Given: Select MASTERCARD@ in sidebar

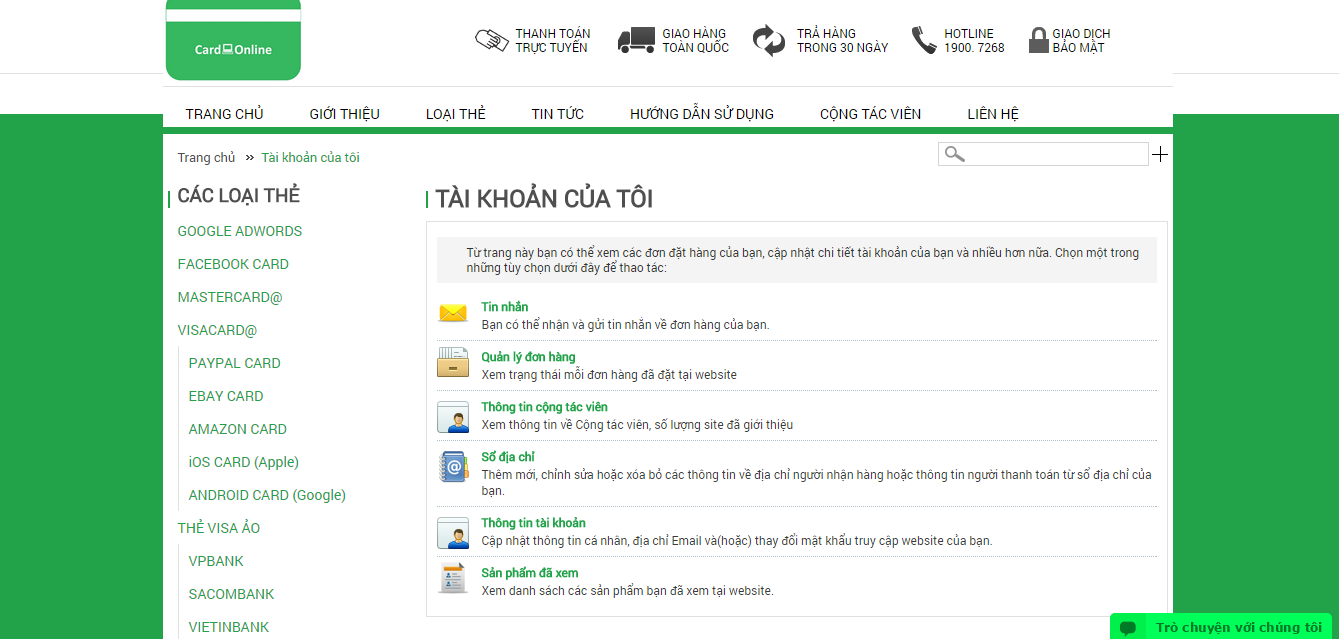Looking at the screenshot, I should coord(230,297).
